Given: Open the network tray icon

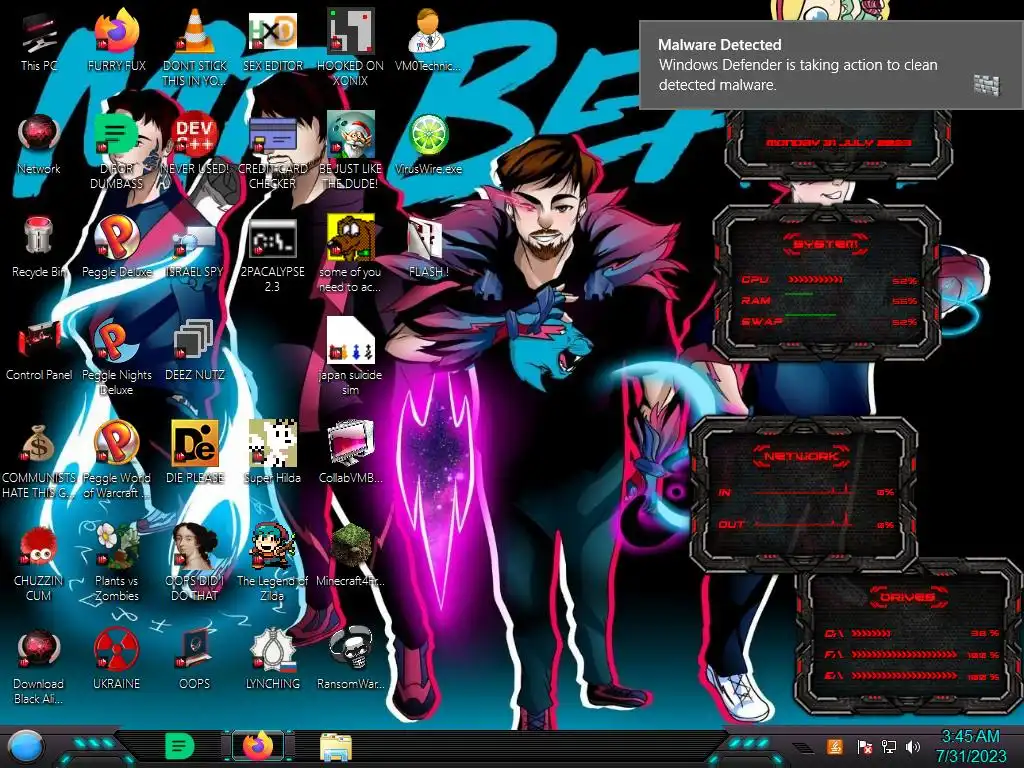Looking at the screenshot, I should (888, 746).
